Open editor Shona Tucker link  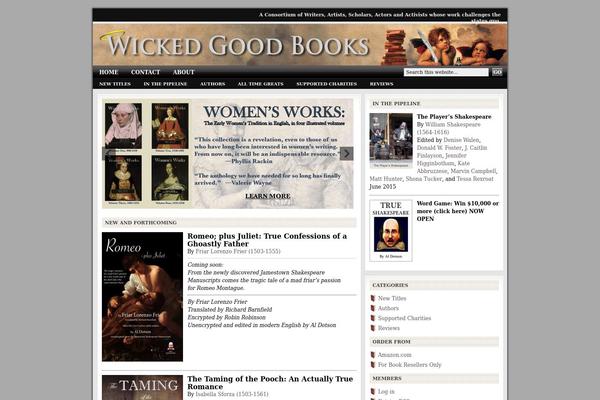[x=424, y=179]
